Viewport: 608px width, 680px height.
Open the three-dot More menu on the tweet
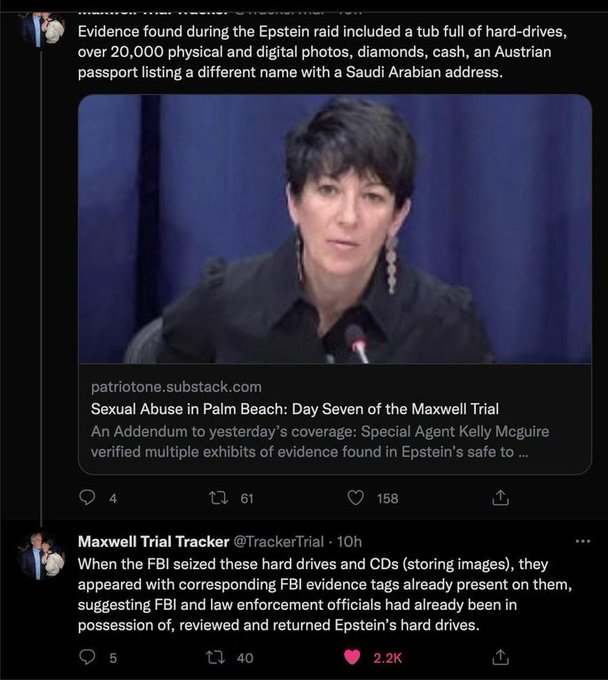click(x=583, y=541)
